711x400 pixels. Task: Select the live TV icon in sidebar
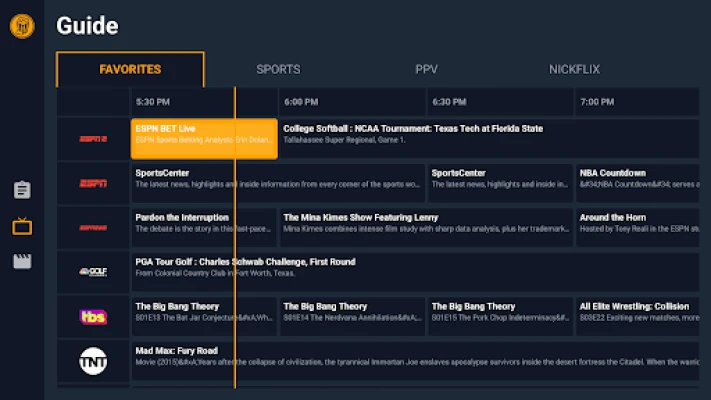coord(22,226)
